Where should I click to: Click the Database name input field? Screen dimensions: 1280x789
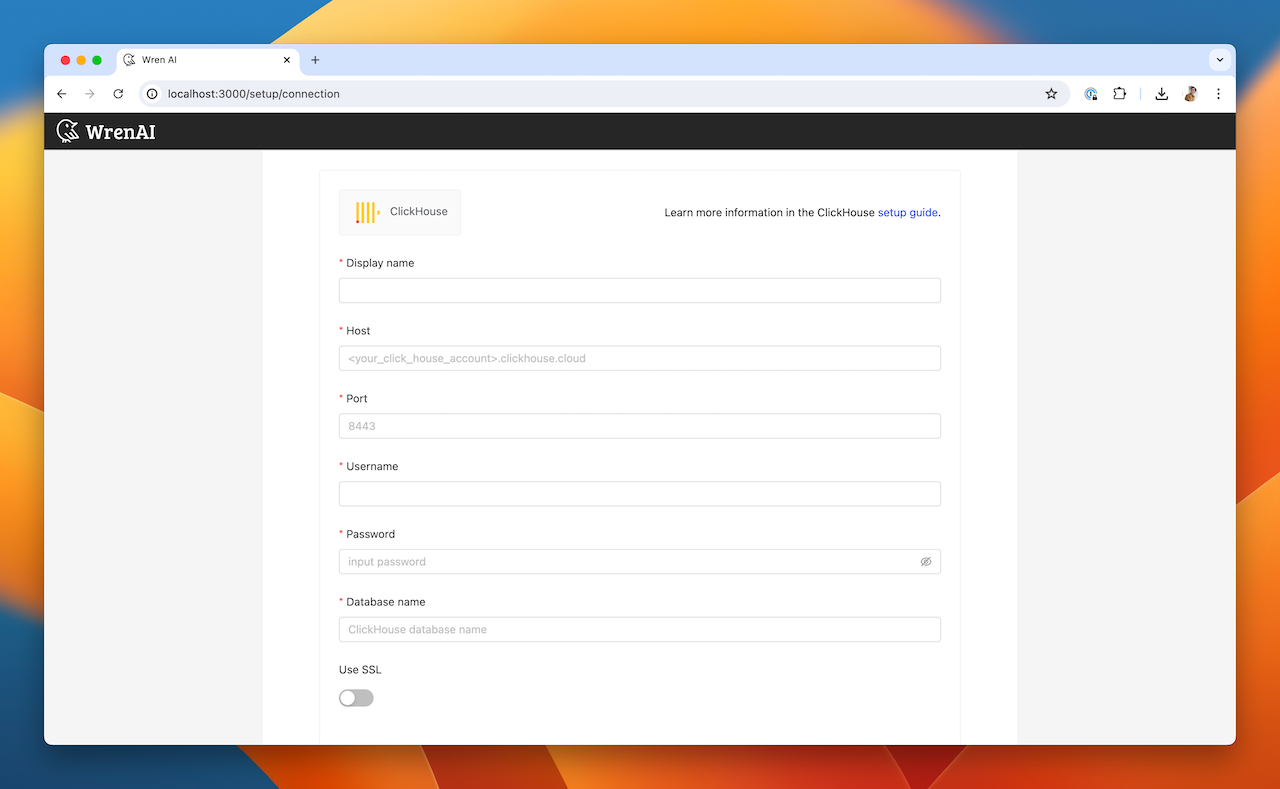click(x=640, y=630)
